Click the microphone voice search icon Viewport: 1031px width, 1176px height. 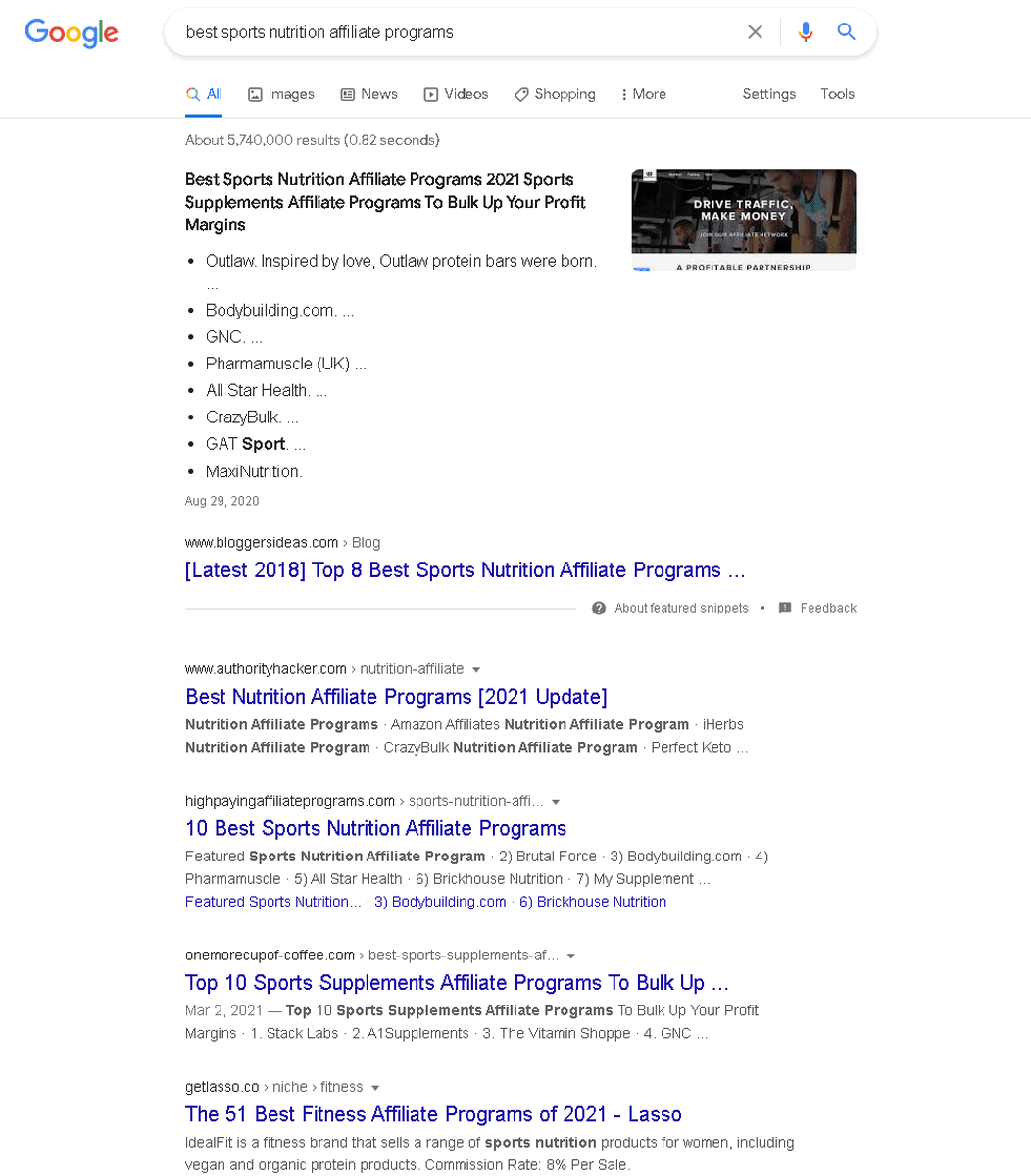[x=806, y=31]
